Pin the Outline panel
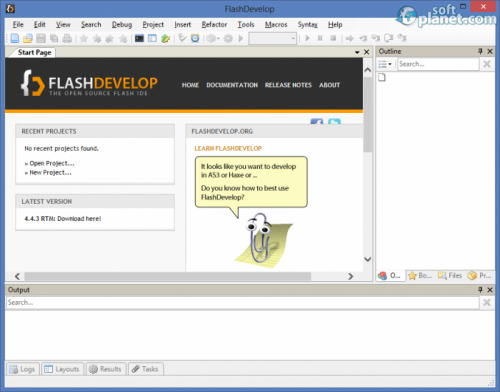Screen dimensions: 500x392 pyautogui.click(x=480, y=51)
